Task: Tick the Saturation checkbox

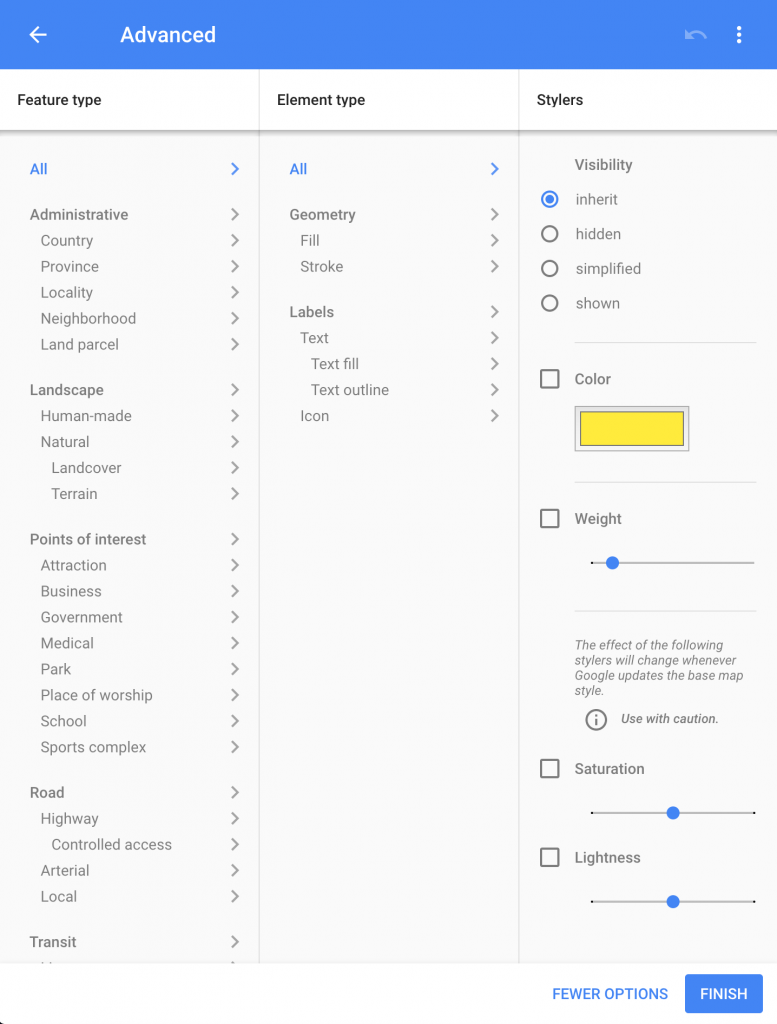Action: pyautogui.click(x=549, y=769)
